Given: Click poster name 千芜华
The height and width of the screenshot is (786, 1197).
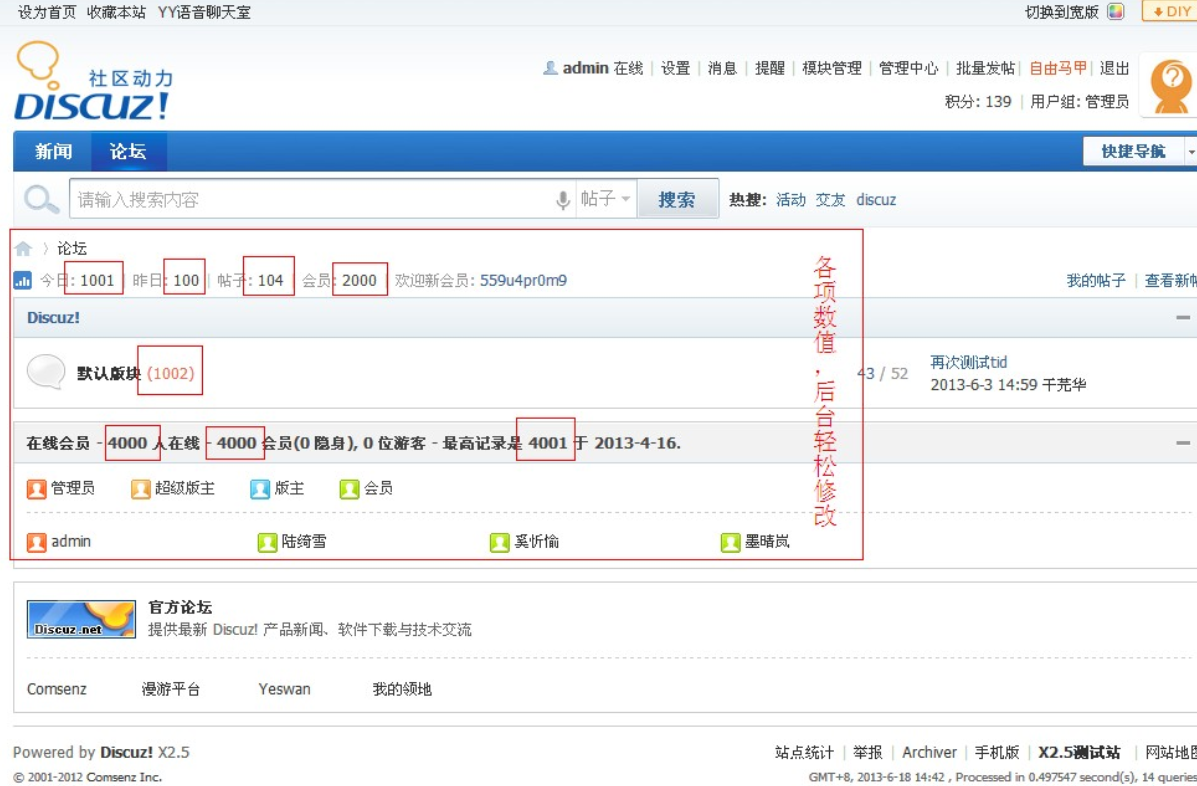Looking at the screenshot, I should 1063,385.
